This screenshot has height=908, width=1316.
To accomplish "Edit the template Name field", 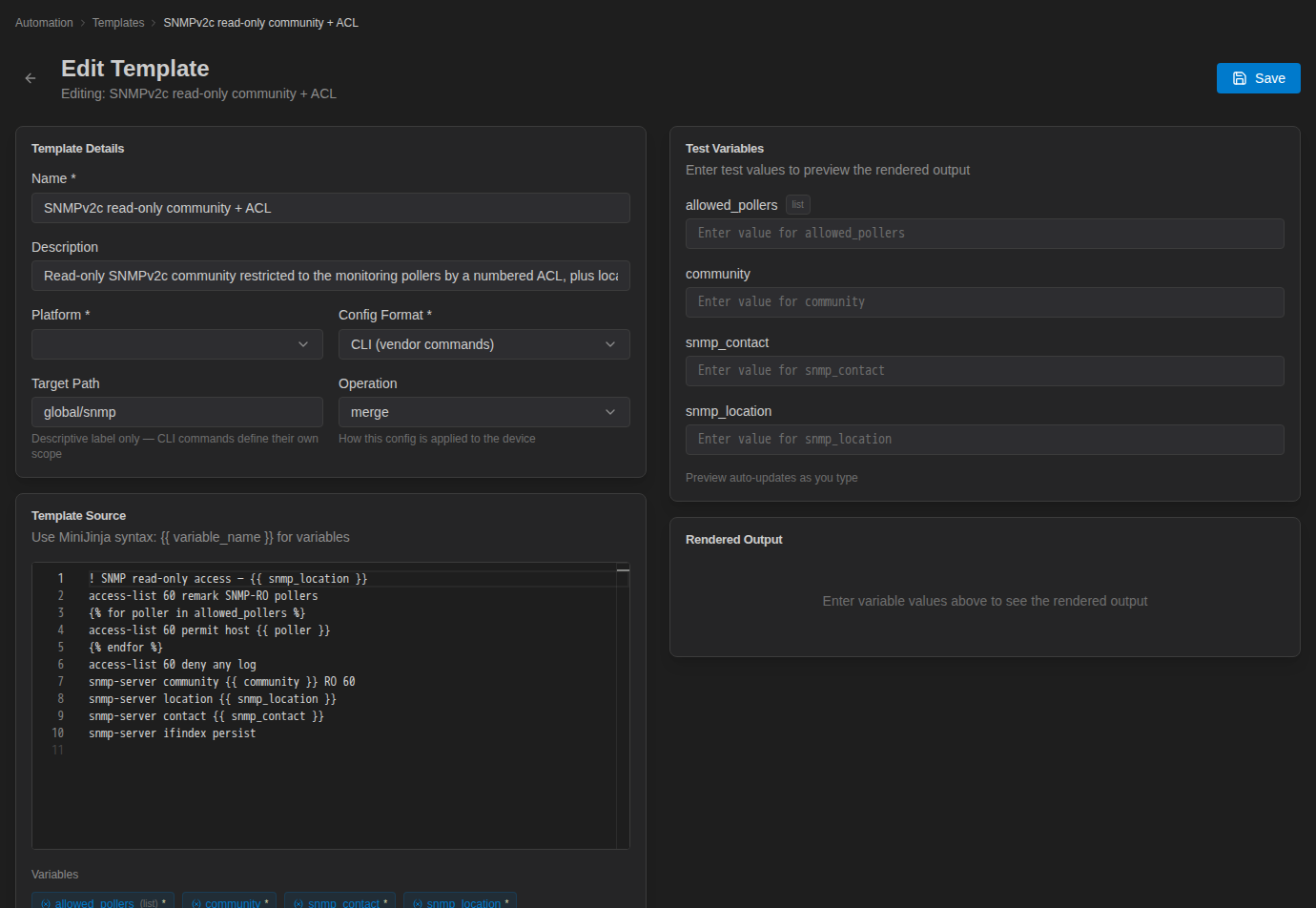I will coord(331,208).
